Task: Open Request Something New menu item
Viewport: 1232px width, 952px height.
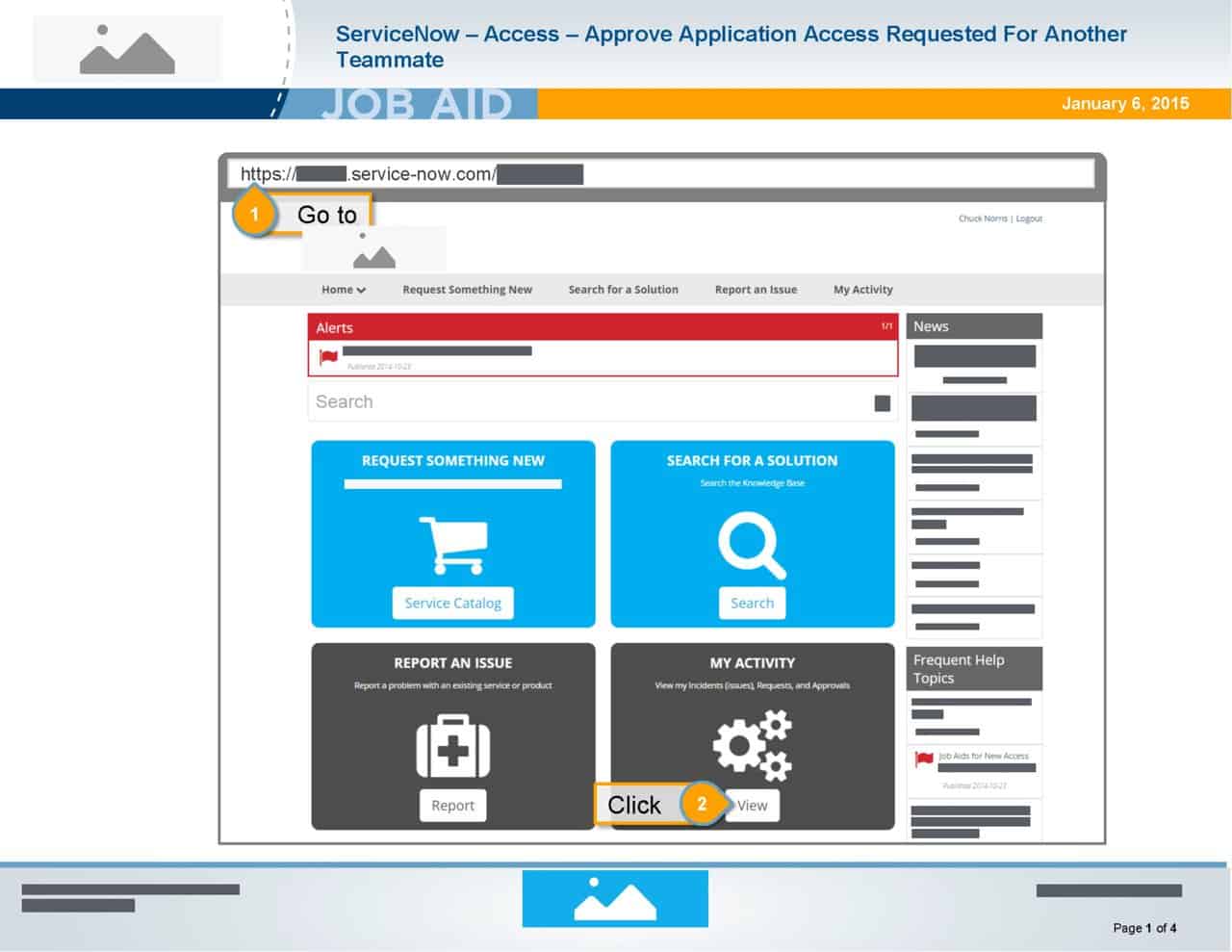Action: click(x=467, y=290)
